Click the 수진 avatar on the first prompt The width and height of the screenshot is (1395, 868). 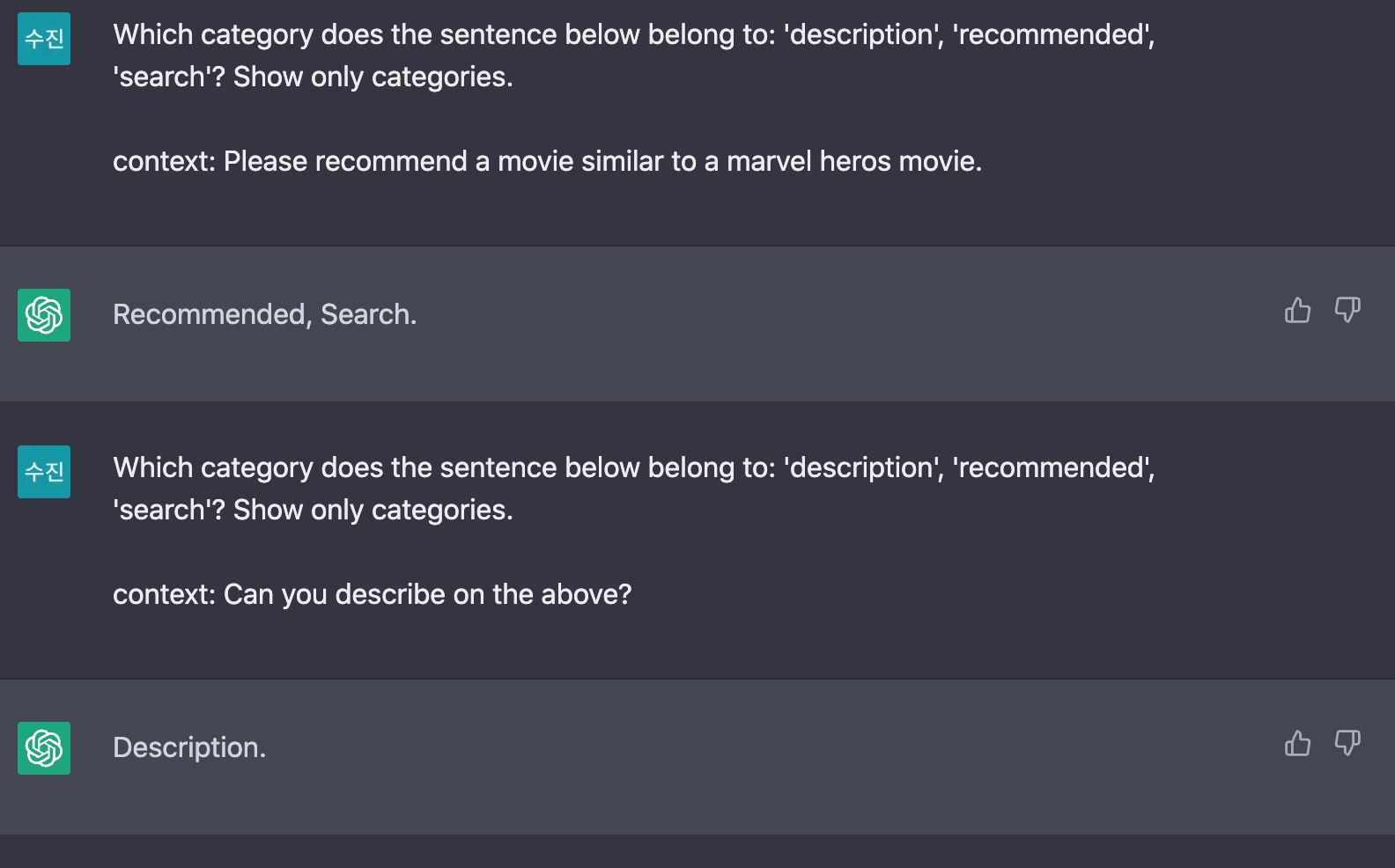pos(44,39)
